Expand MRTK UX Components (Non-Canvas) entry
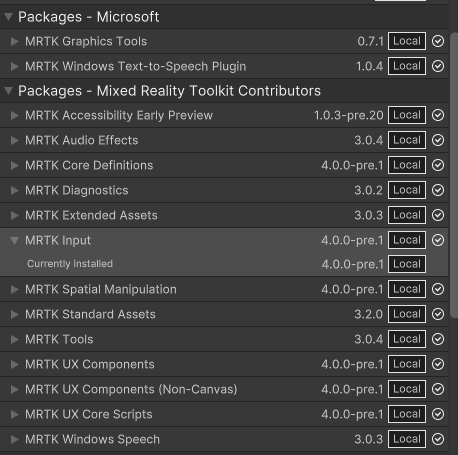 point(15,389)
